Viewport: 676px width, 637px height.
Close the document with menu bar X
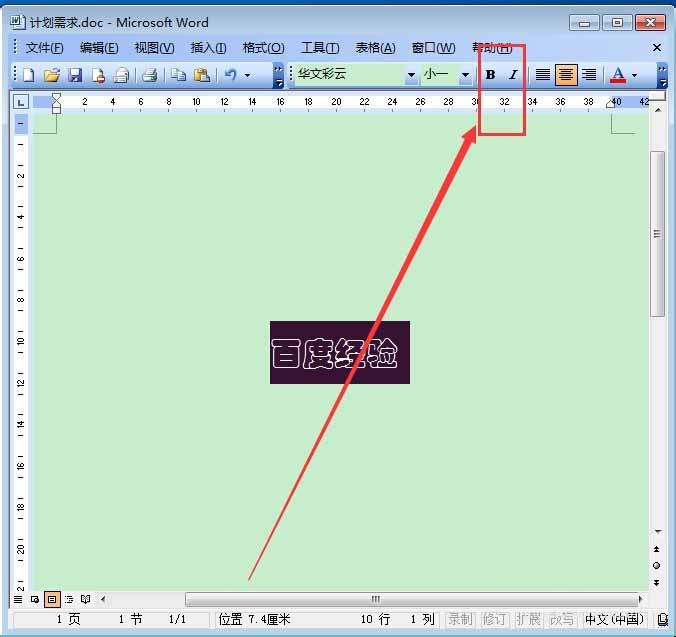pos(657,47)
